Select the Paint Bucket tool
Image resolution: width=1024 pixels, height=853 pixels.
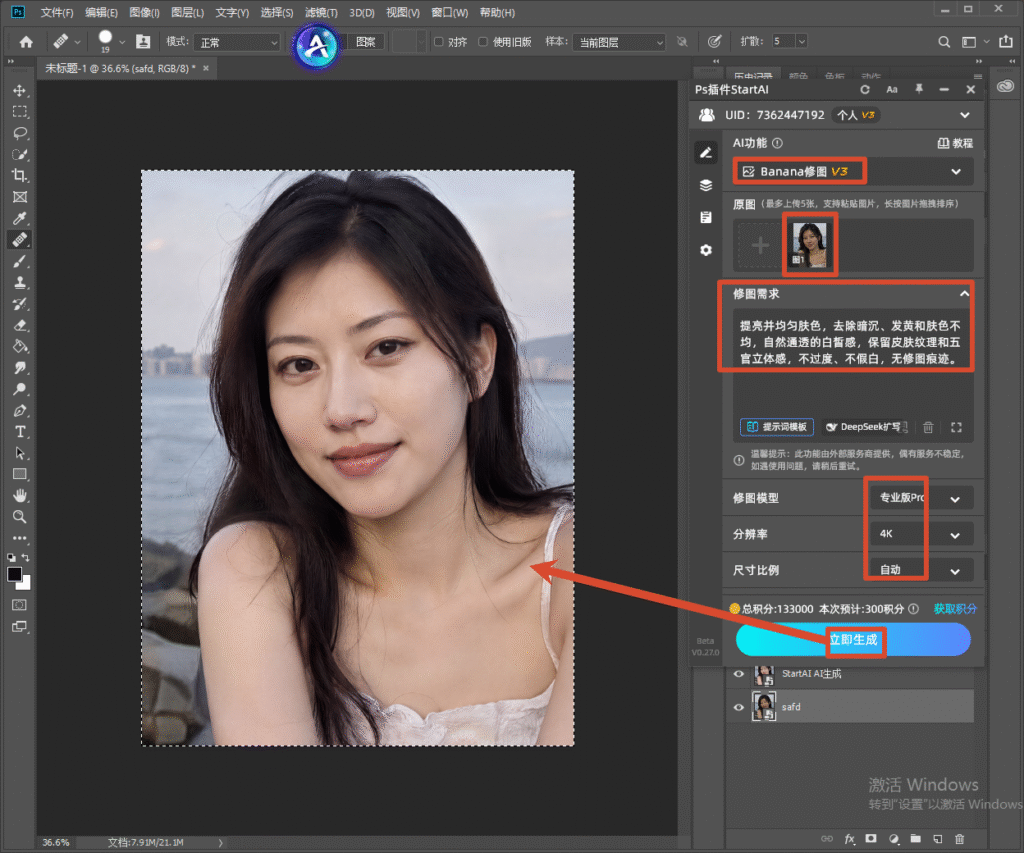(20, 347)
